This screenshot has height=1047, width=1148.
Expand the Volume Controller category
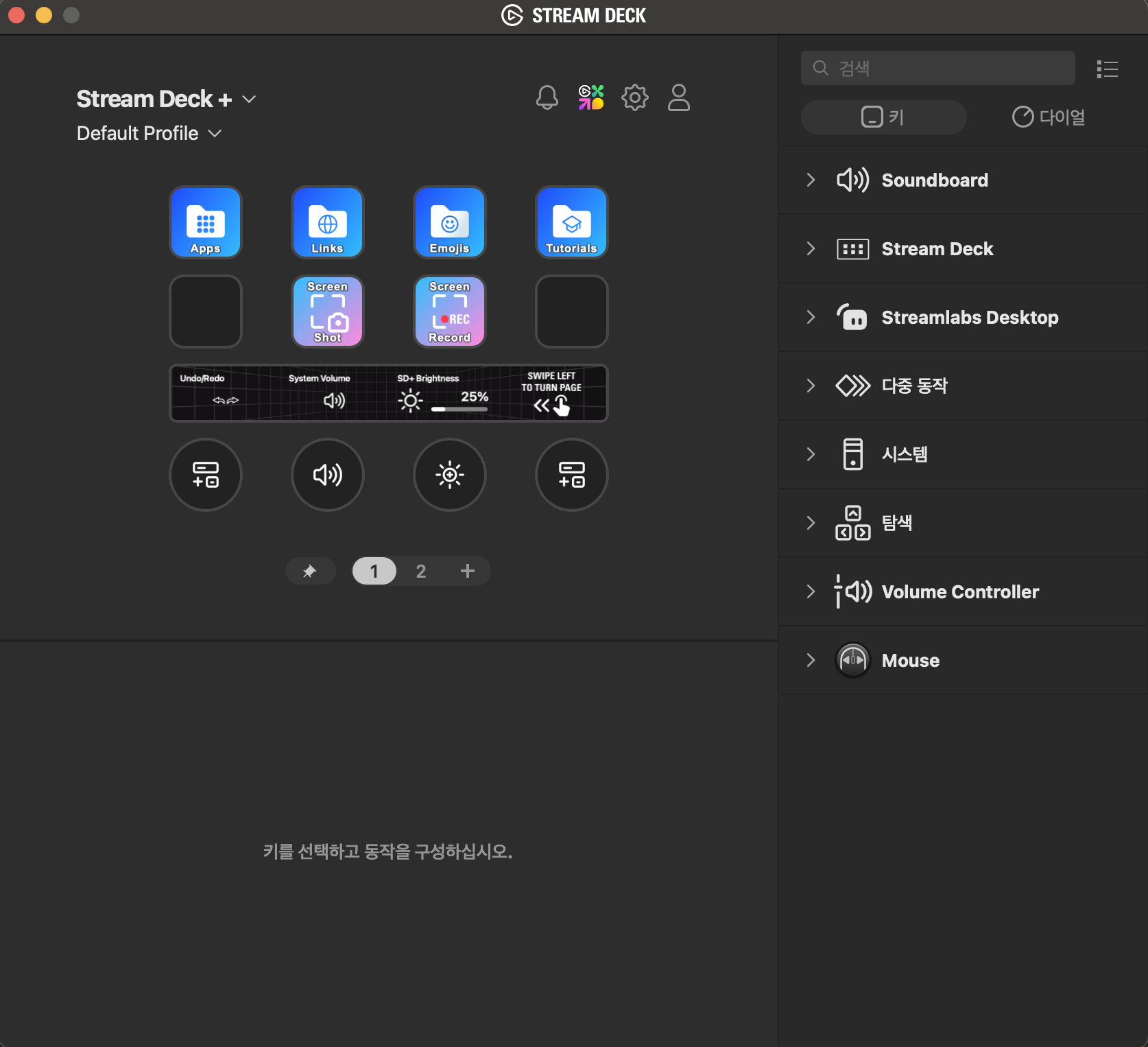tap(811, 591)
